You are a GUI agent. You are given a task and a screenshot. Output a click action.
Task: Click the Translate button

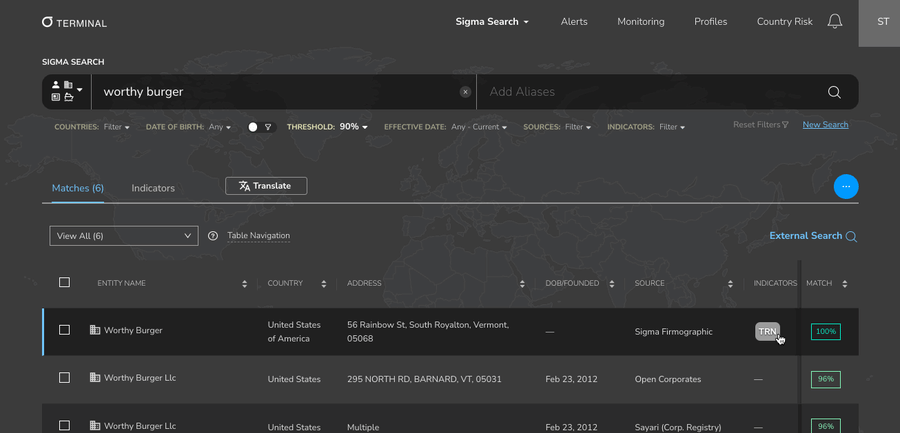(266, 186)
